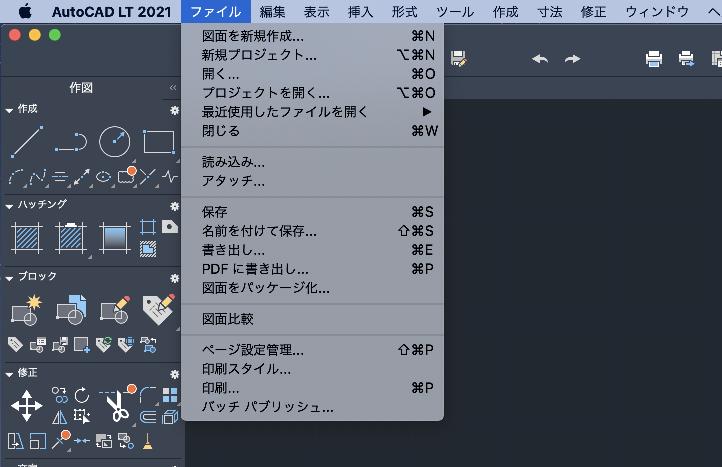Collapse the 作図 palette with chevrons
The image size is (722, 467).
[173, 88]
